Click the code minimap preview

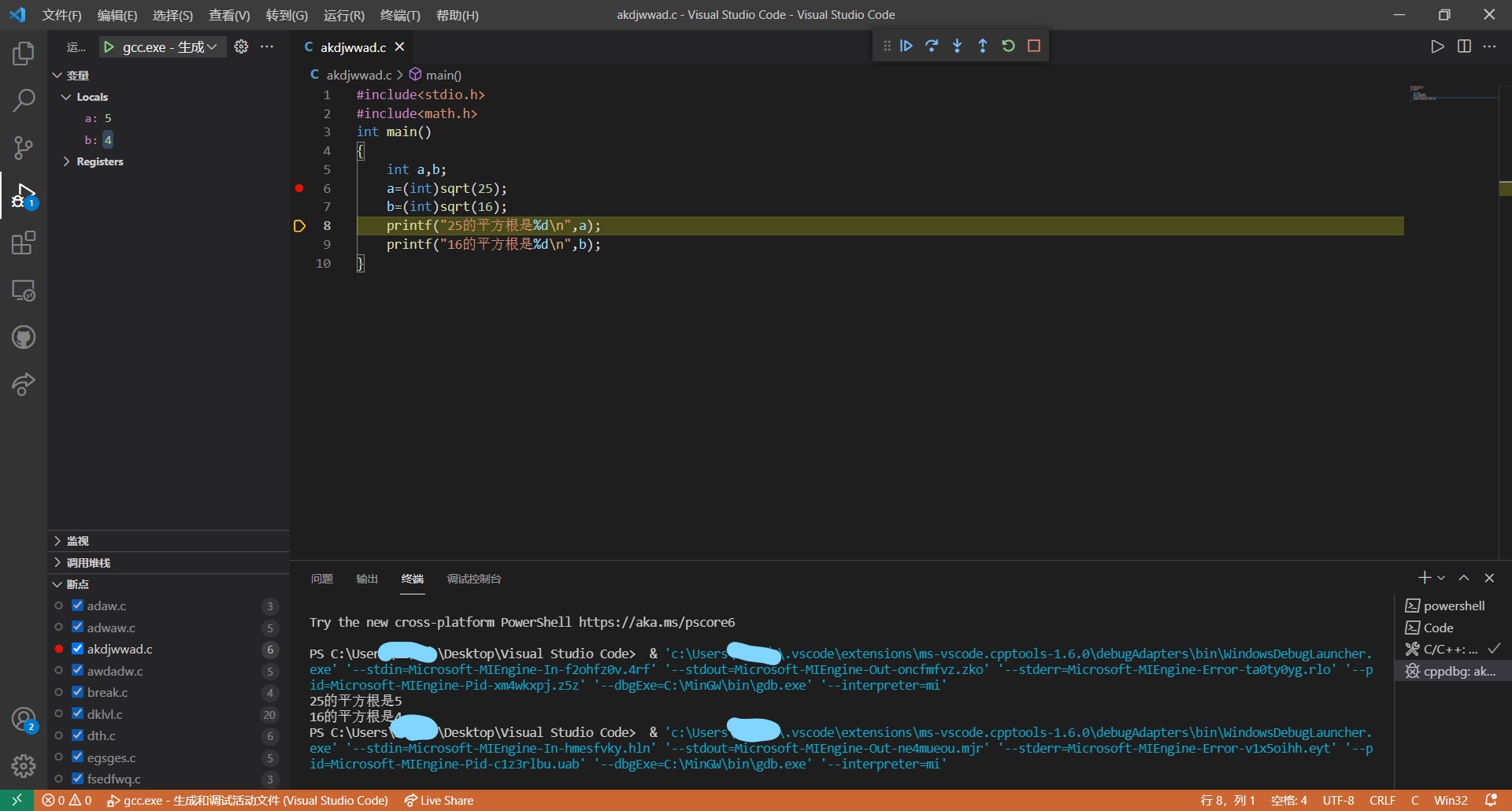coord(1424,93)
